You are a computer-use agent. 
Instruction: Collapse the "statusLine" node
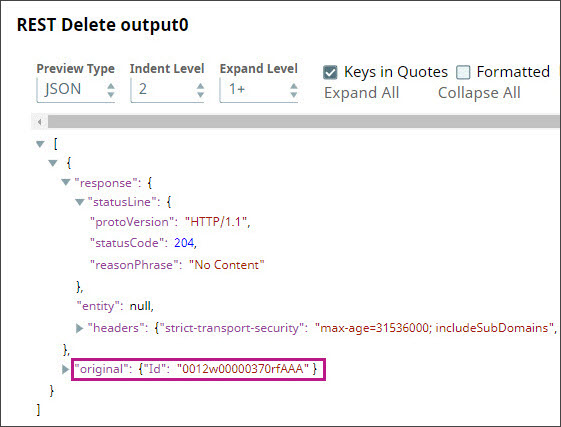(79, 202)
